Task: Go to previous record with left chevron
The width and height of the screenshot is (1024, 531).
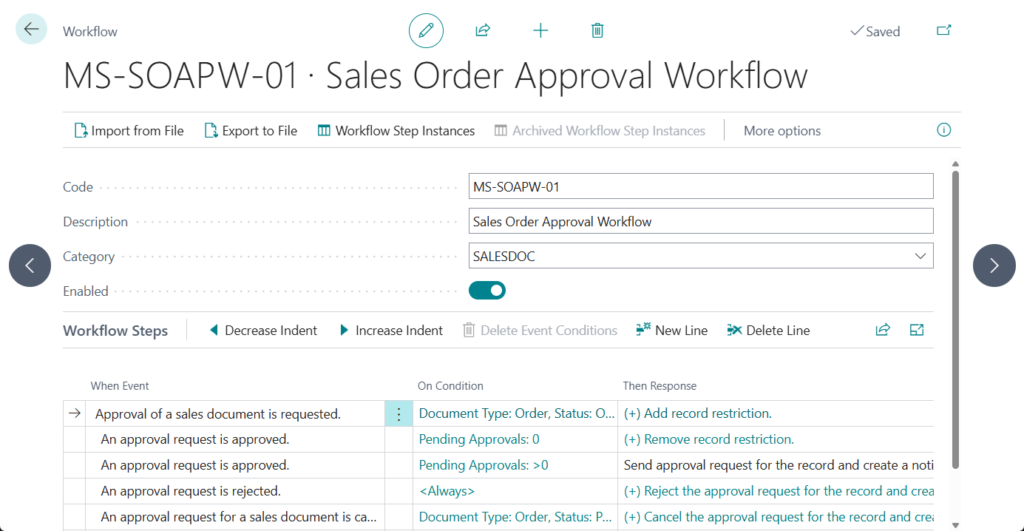Action: tap(30, 265)
